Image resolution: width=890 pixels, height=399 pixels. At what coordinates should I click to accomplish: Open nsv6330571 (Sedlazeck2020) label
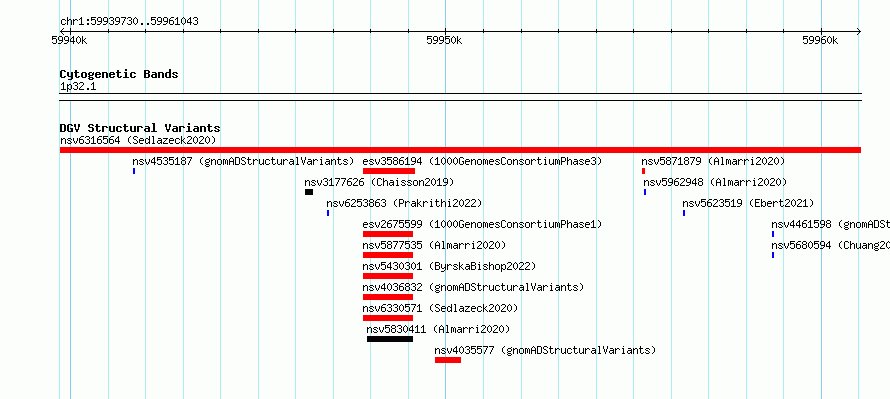tap(440, 308)
